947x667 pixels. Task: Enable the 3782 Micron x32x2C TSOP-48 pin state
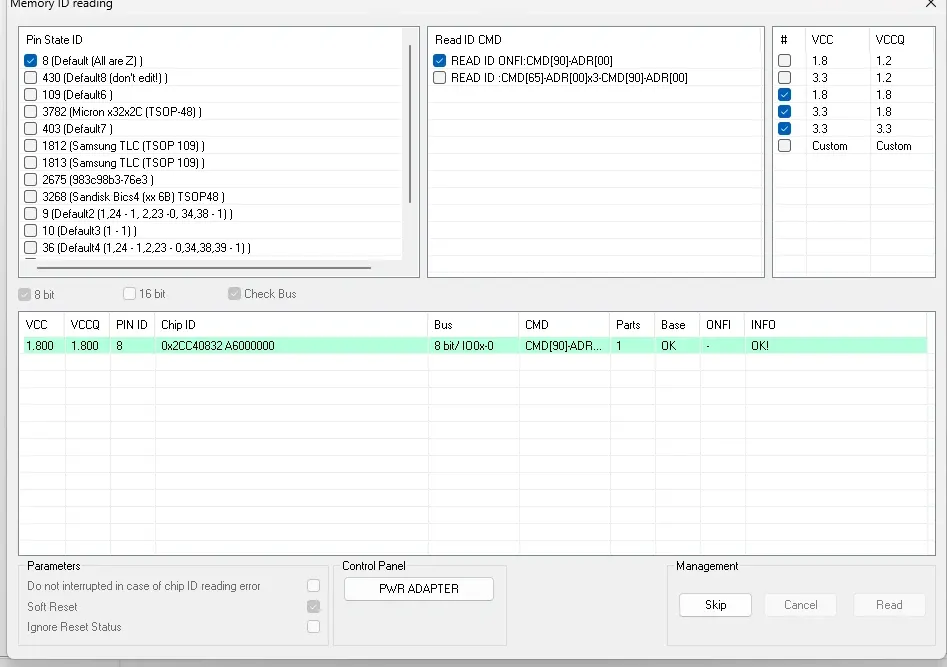[31, 112]
